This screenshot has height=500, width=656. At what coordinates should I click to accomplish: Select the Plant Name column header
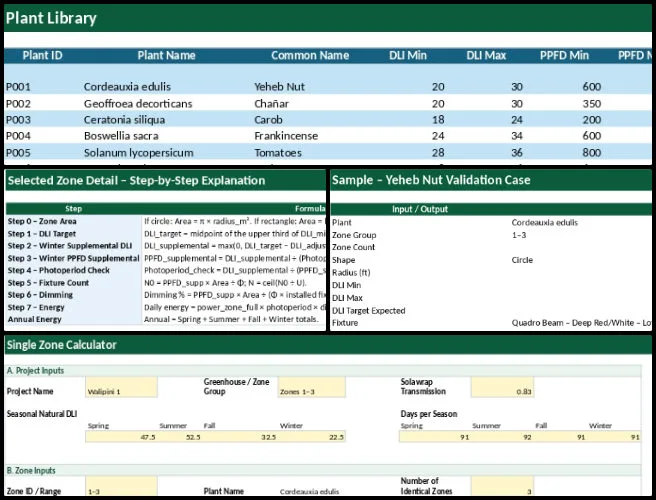tap(166, 56)
